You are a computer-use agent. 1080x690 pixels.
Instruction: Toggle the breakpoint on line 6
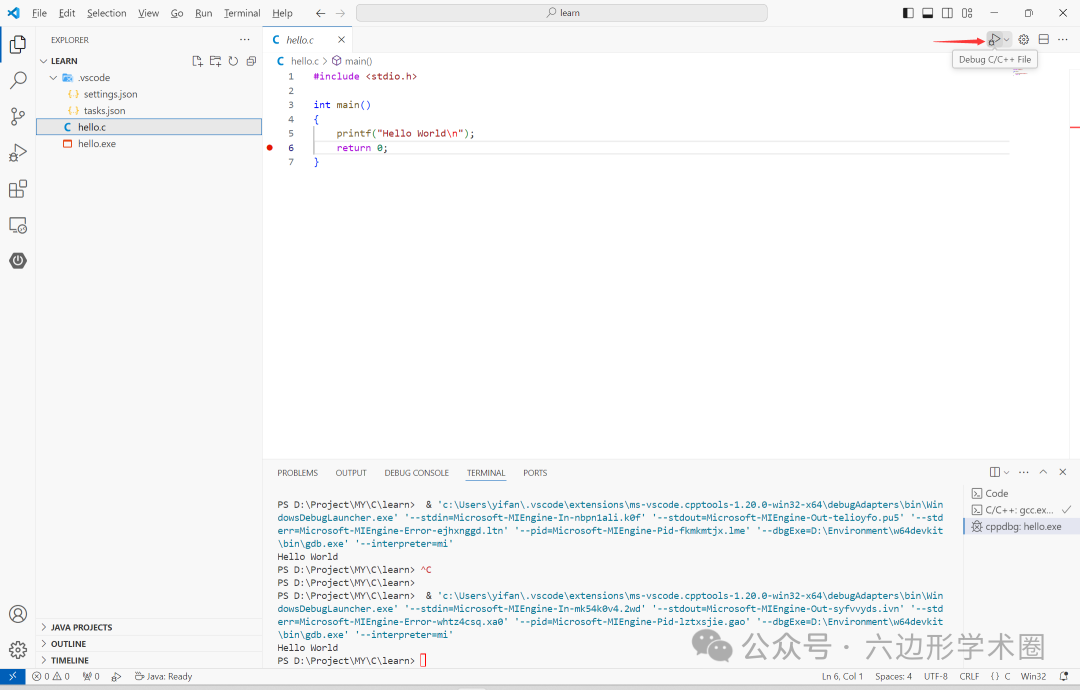[269, 147]
